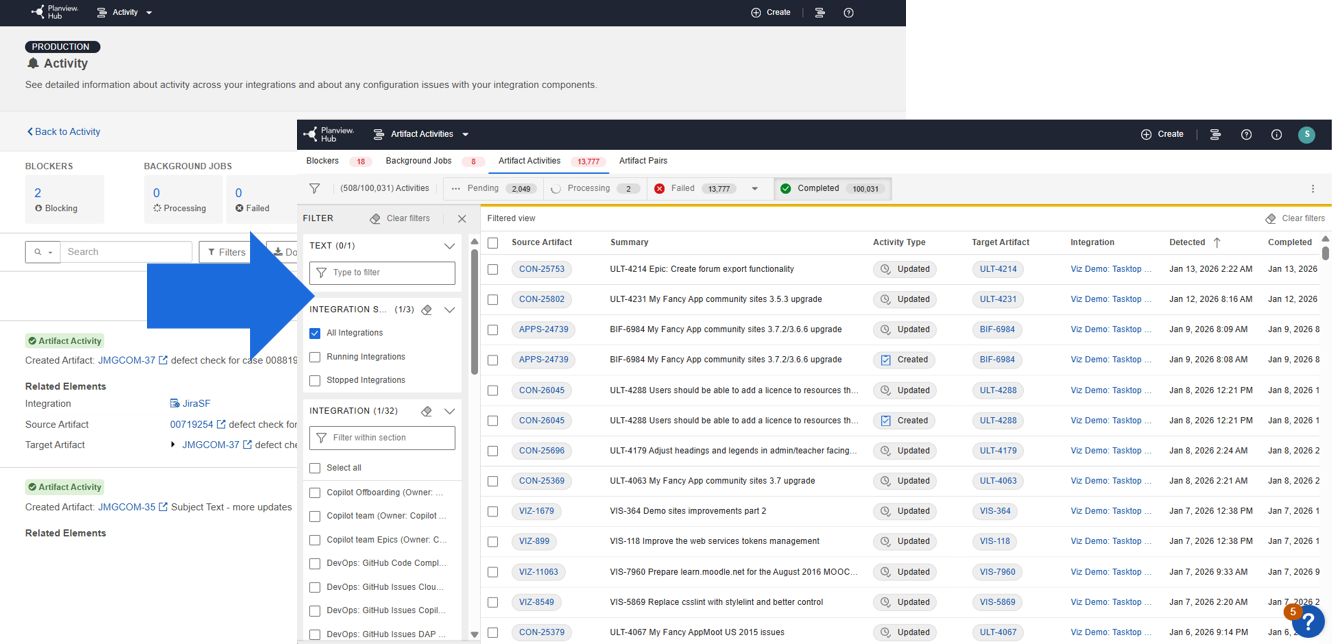Viewport: 1332px width, 644px height.
Task: Click the red Failed status icon
Action: tap(660, 188)
